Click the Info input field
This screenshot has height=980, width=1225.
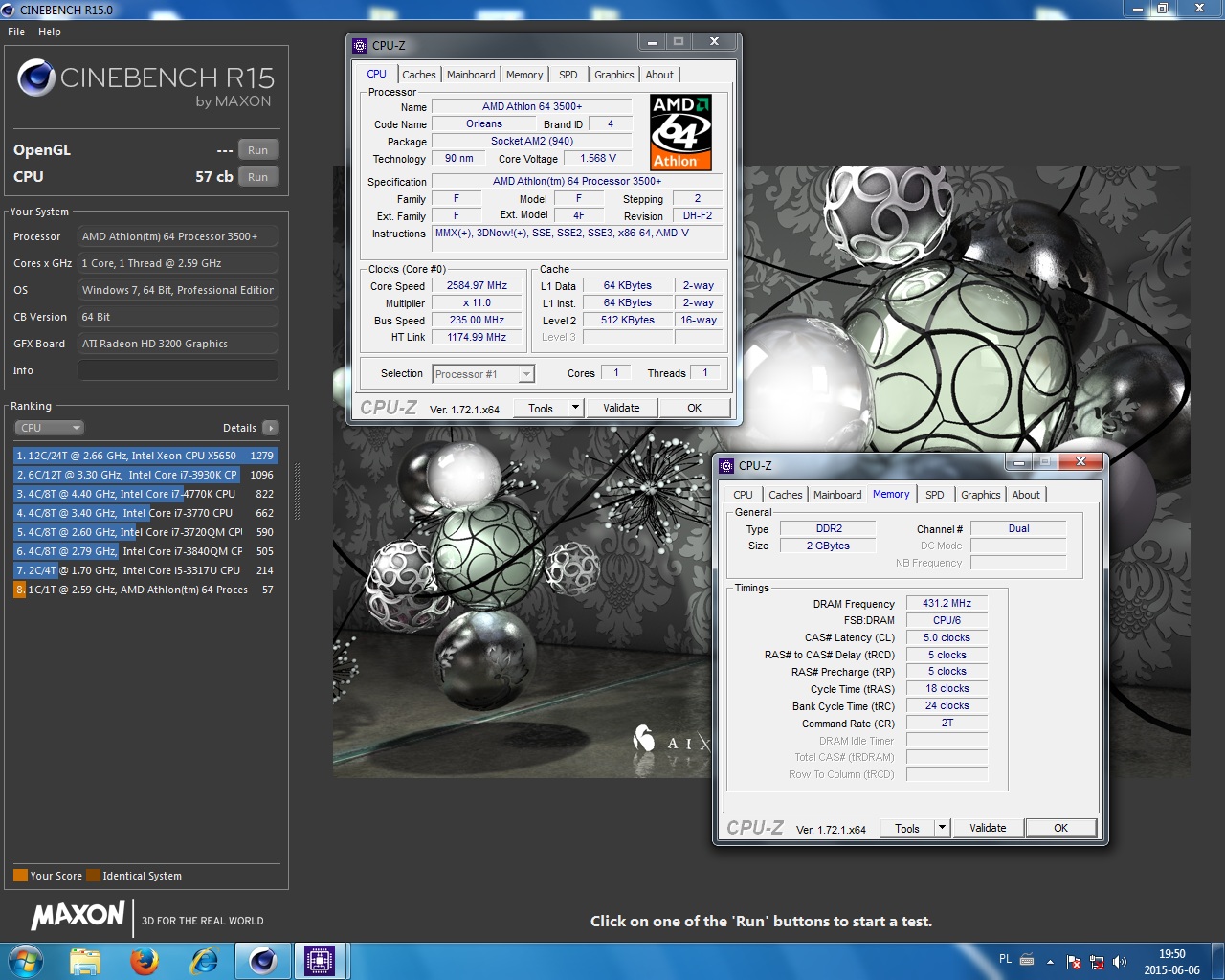click(x=178, y=370)
